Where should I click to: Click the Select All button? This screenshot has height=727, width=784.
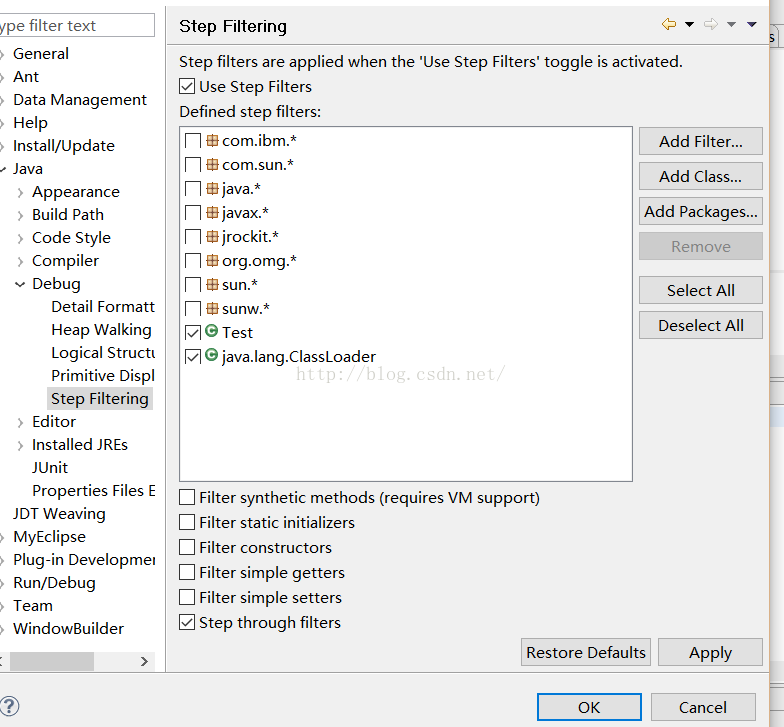tap(700, 290)
